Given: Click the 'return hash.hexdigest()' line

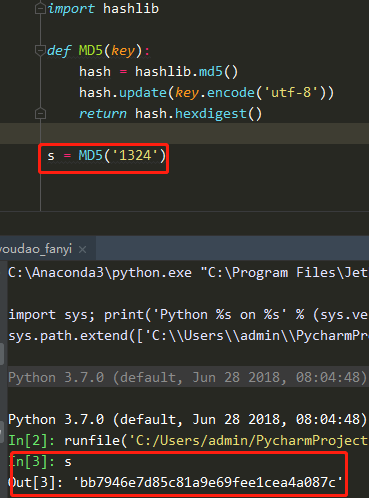Looking at the screenshot, I should coord(170,114).
